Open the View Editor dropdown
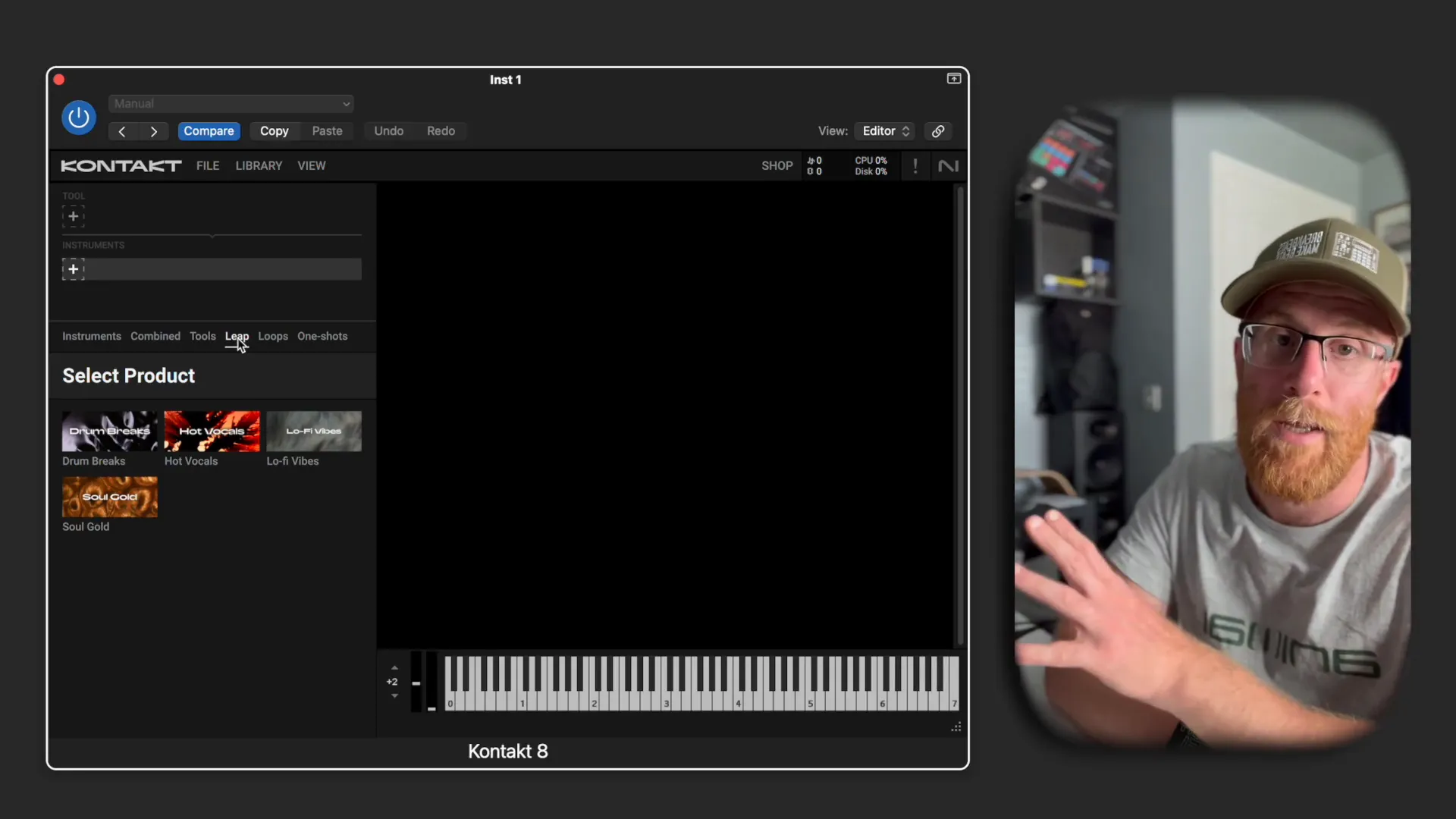Viewport: 1456px width, 819px height. coord(884,131)
